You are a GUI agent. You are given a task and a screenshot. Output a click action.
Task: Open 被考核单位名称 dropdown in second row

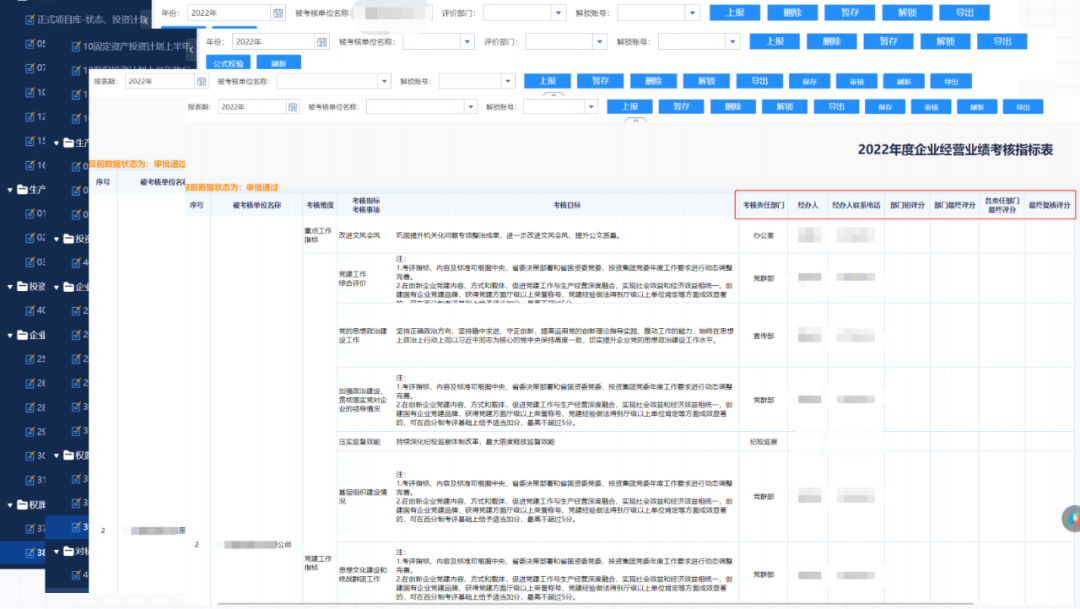tap(467, 42)
